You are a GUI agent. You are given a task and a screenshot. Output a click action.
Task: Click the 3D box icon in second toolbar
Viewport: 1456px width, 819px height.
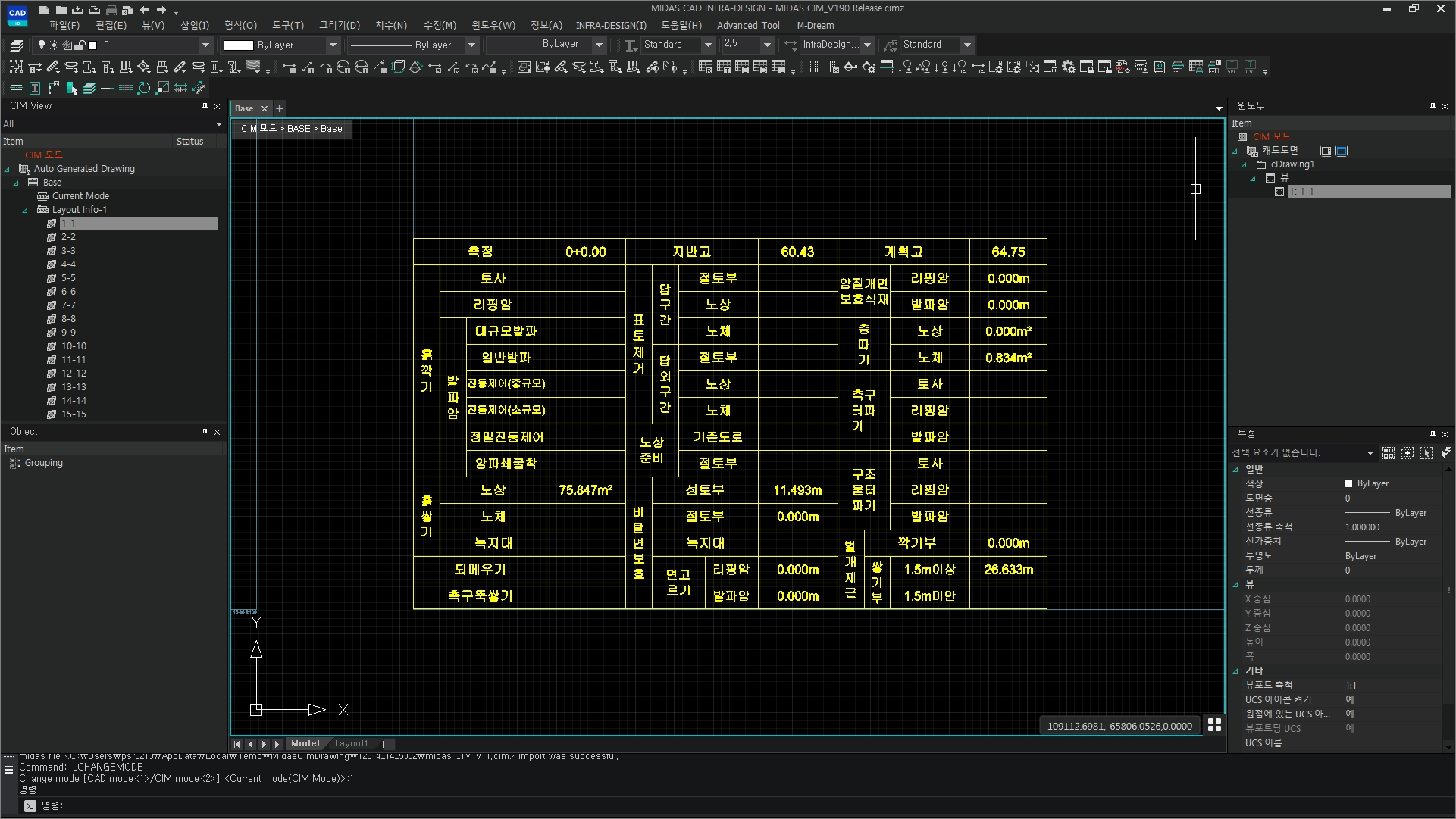pos(399,67)
